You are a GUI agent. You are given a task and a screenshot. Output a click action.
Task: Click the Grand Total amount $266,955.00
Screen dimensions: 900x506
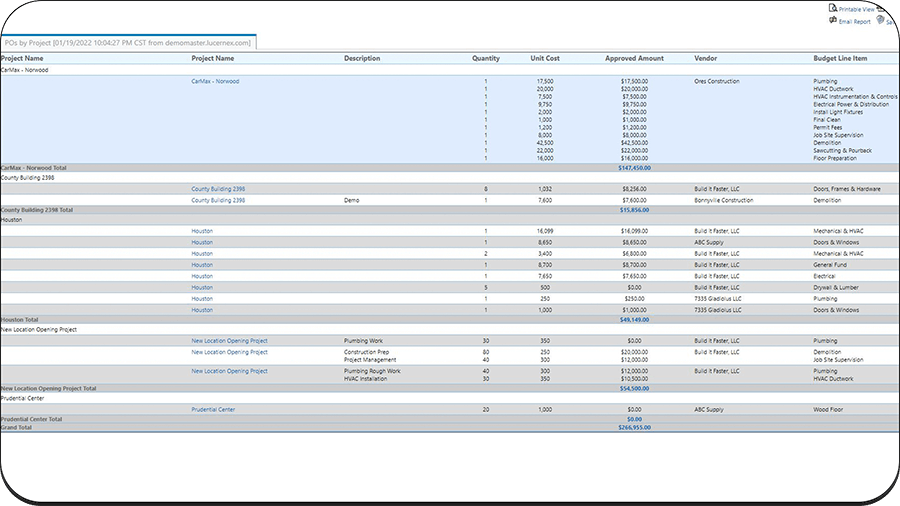coord(634,427)
